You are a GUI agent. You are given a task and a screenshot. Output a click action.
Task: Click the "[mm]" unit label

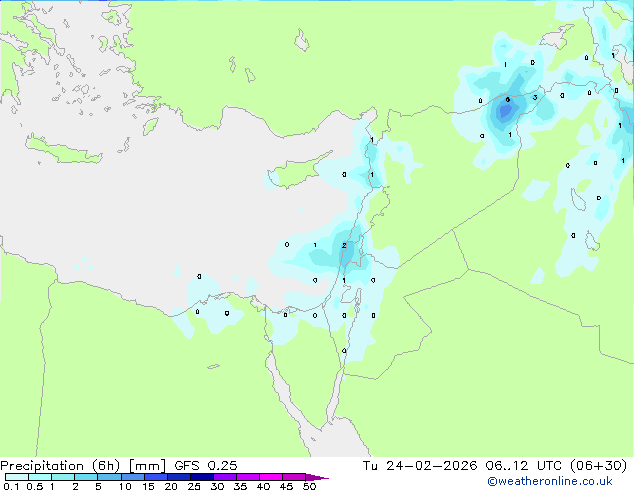click(x=147, y=466)
